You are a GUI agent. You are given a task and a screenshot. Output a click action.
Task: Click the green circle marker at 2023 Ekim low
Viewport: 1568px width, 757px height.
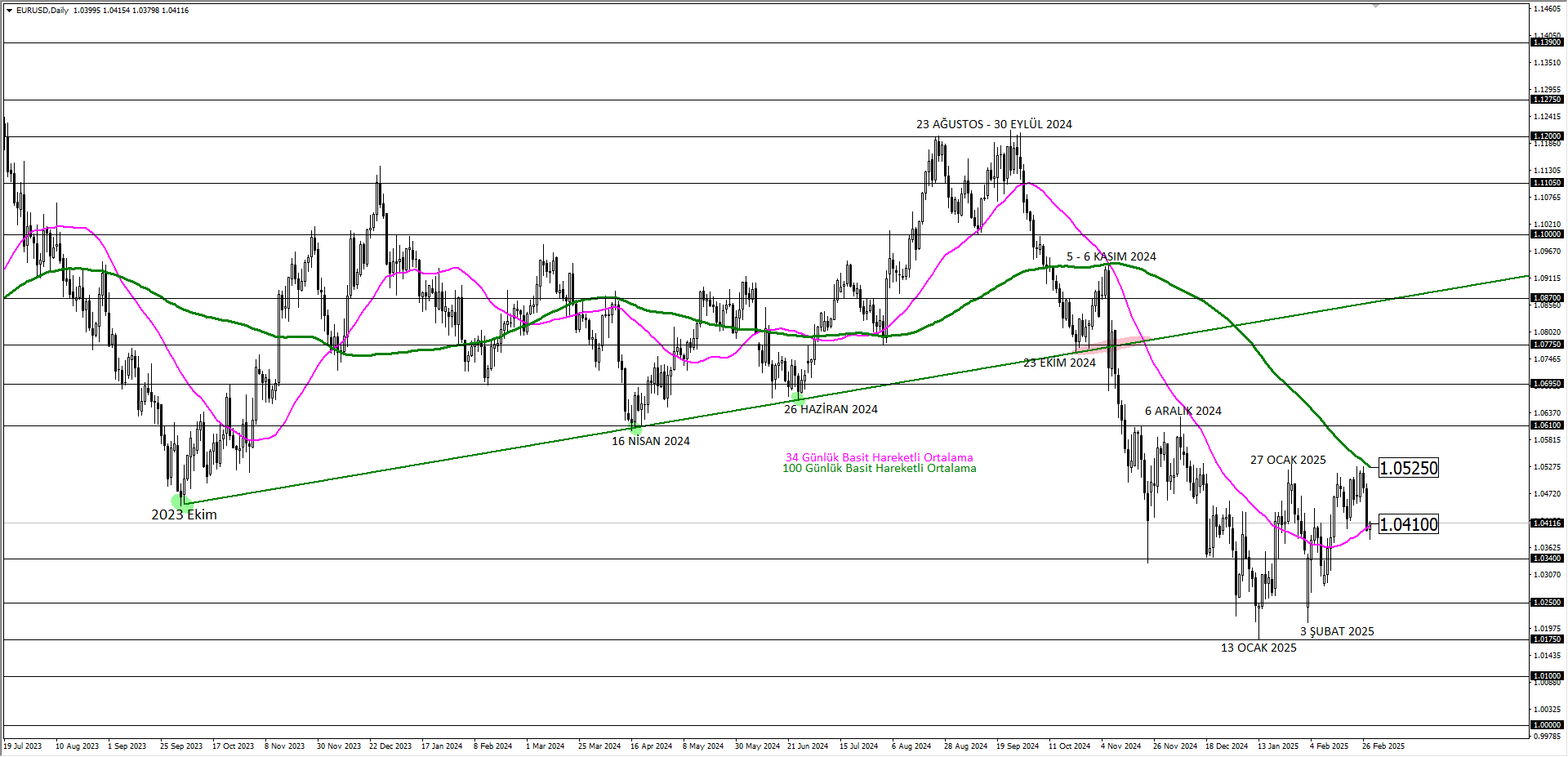(x=181, y=501)
